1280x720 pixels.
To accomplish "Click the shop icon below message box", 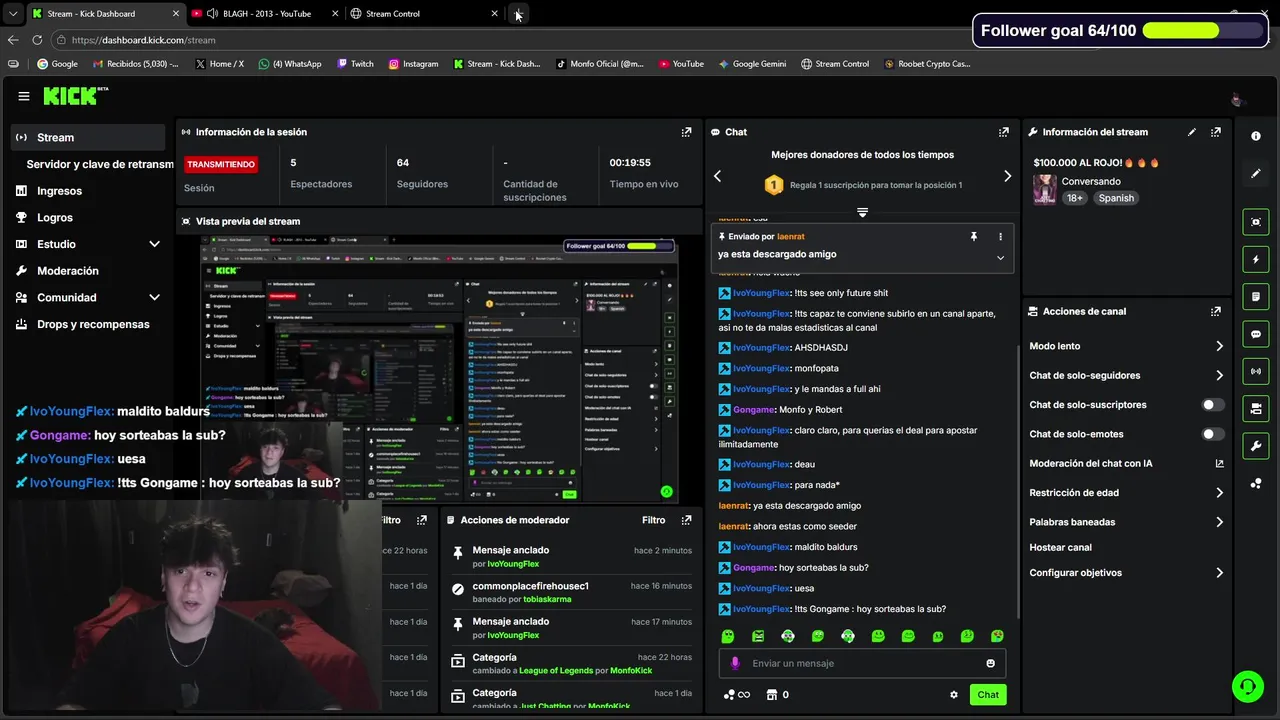I will pyautogui.click(x=771, y=695).
